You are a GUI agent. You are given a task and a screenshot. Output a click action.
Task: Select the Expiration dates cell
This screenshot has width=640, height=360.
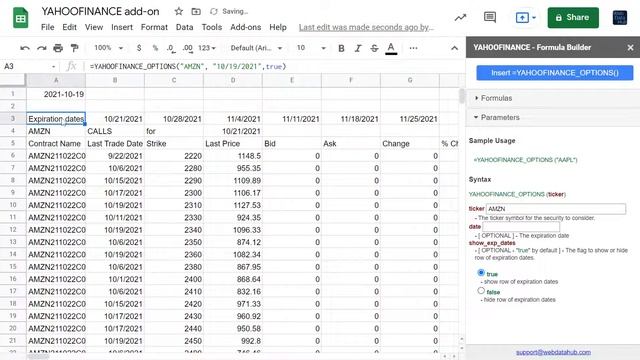click(x=56, y=119)
